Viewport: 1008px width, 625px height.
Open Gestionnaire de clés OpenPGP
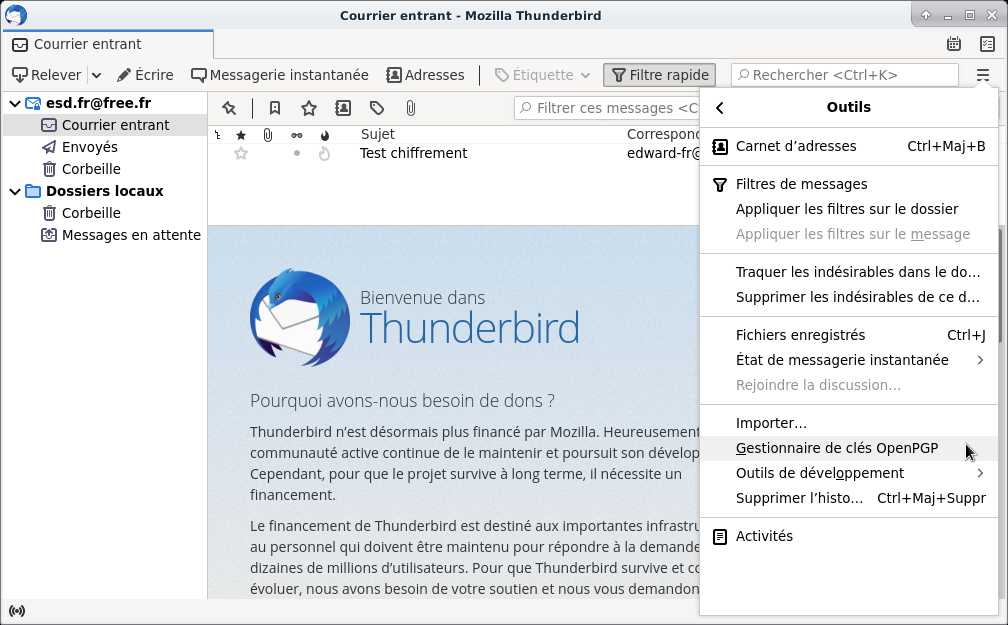click(849, 449)
